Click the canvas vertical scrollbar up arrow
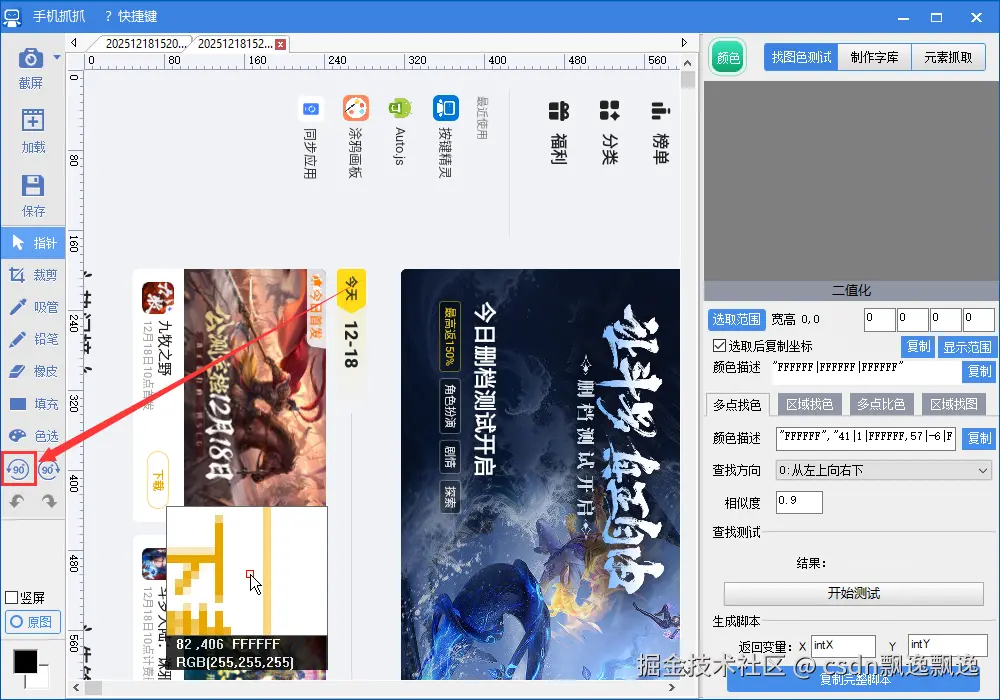This screenshot has height=700, width=1000. pos(687,63)
